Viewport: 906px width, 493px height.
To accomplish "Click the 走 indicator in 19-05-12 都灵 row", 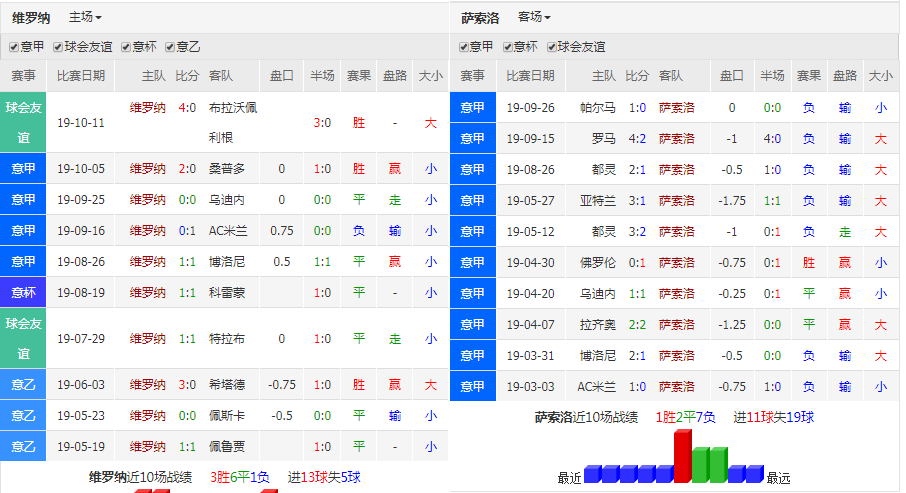I will pyautogui.click(x=845, y=232).
